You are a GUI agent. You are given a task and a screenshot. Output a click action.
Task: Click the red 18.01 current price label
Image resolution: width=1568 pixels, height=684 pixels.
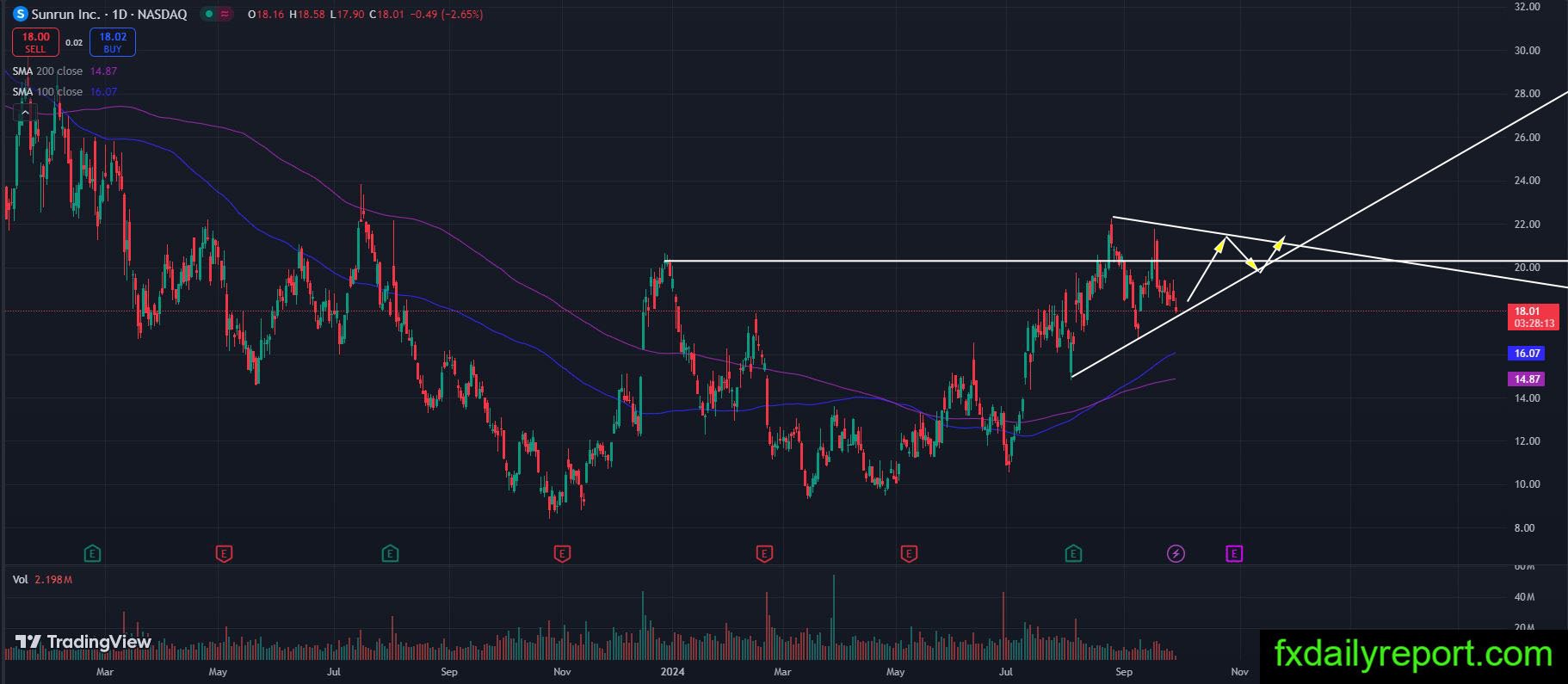1534,317
